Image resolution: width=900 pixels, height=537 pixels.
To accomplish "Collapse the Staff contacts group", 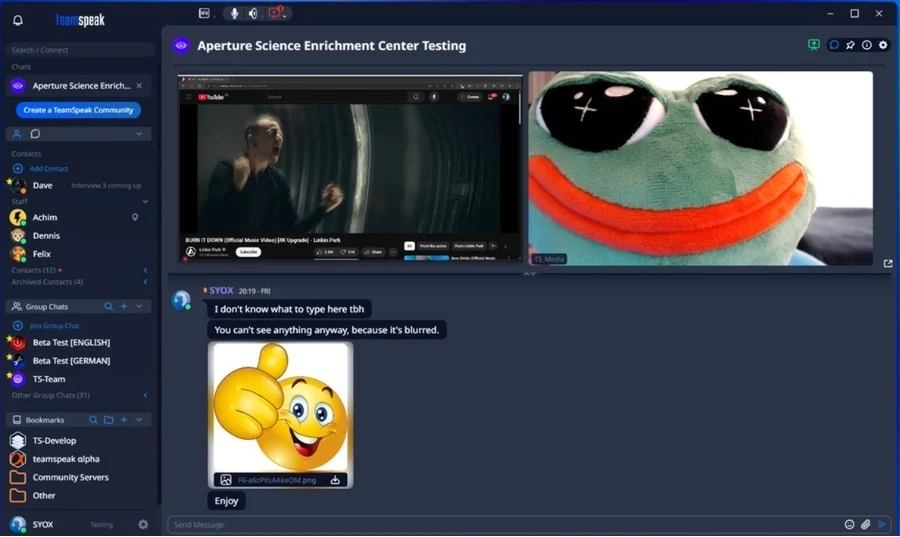I will click(145, 201).
